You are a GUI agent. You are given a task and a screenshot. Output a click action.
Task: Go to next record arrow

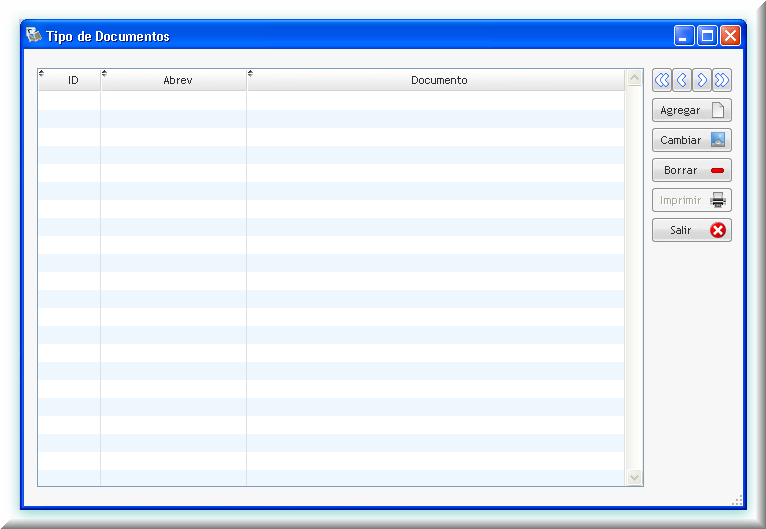tap(702, 80)
